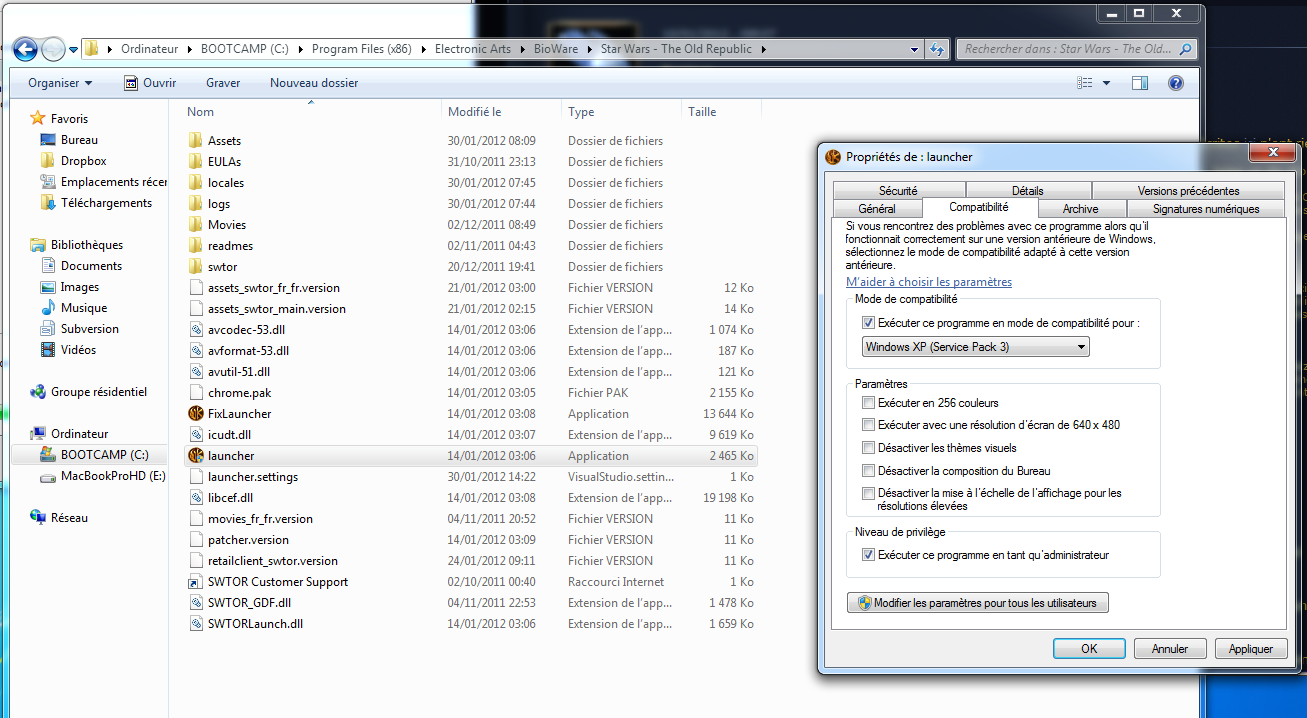Select the SWTOR Customer Support shortcut icon

(195, 582)
